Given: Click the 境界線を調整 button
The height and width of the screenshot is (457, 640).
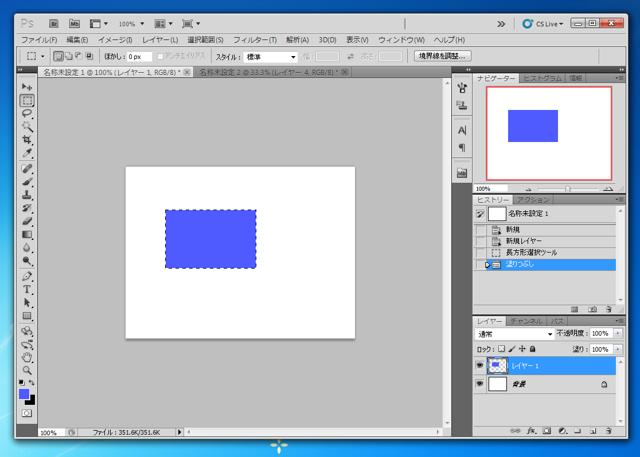Looking at the screenshot, I should 442,56.
